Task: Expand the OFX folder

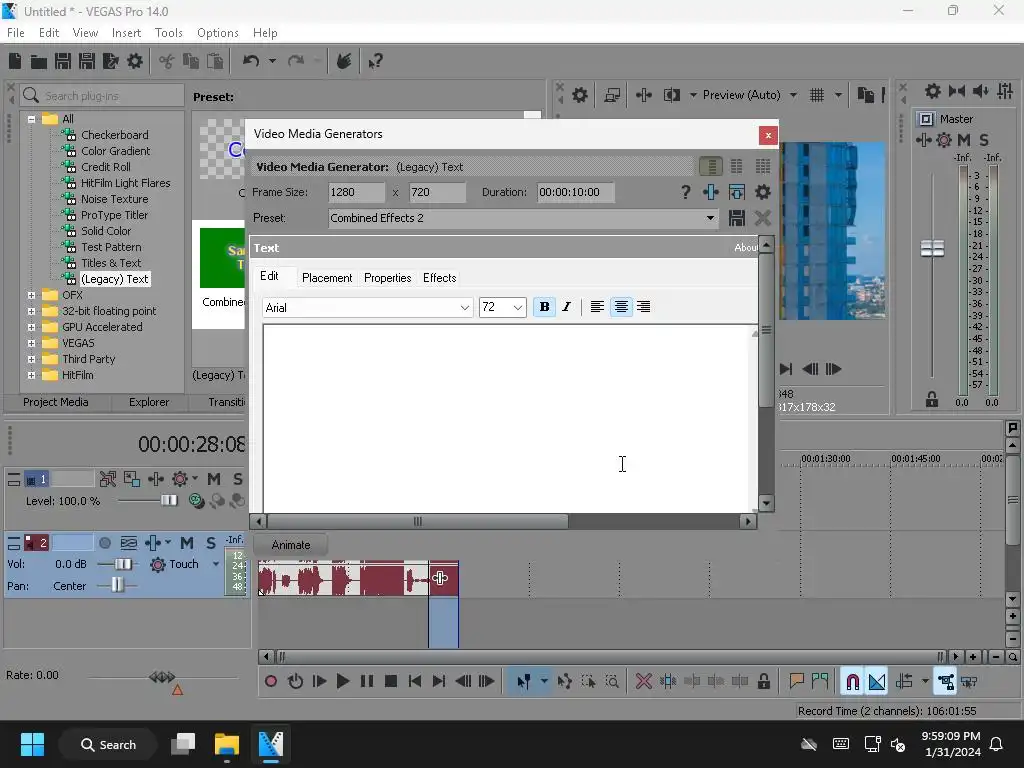Action: point(31,295)
